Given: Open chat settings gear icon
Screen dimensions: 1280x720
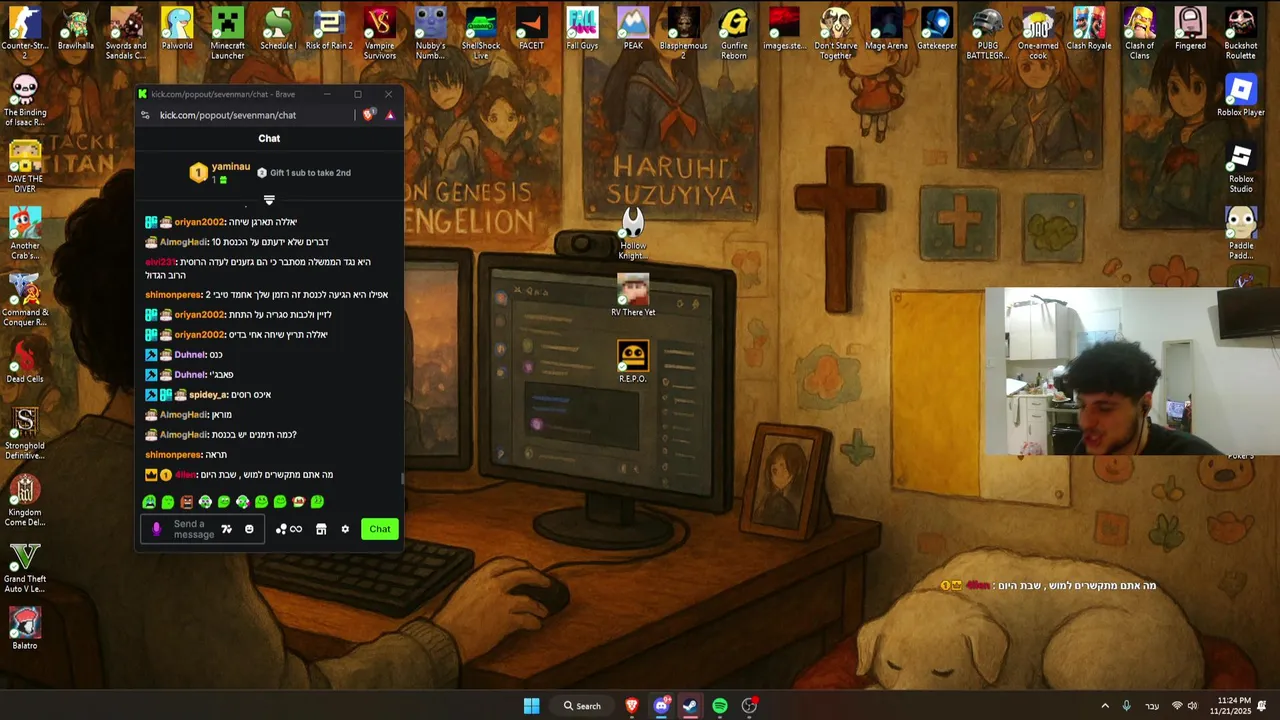Looking at the screenshot, I should tap(345, 529).
